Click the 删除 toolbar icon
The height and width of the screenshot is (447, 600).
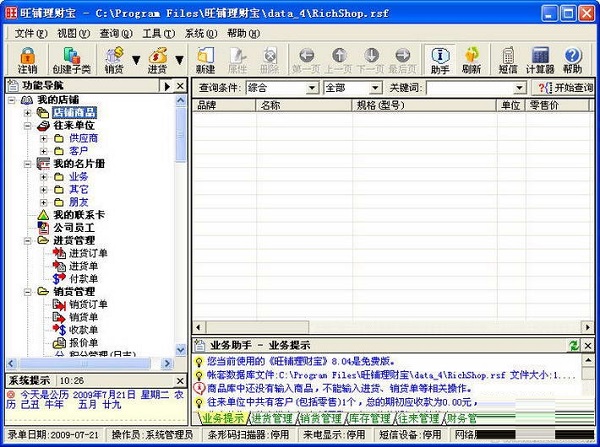point(269,60)
